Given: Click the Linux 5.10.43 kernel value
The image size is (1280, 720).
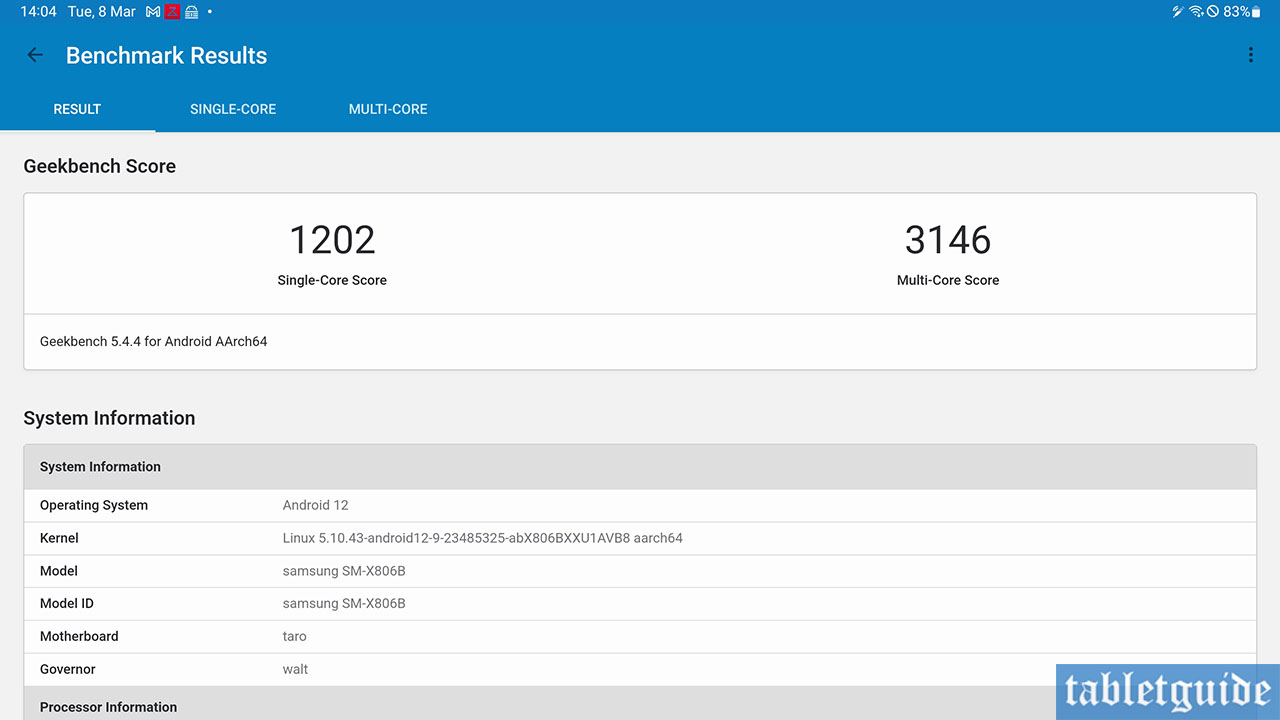Looking at the screenshot, I should click(x=483, y=538).
